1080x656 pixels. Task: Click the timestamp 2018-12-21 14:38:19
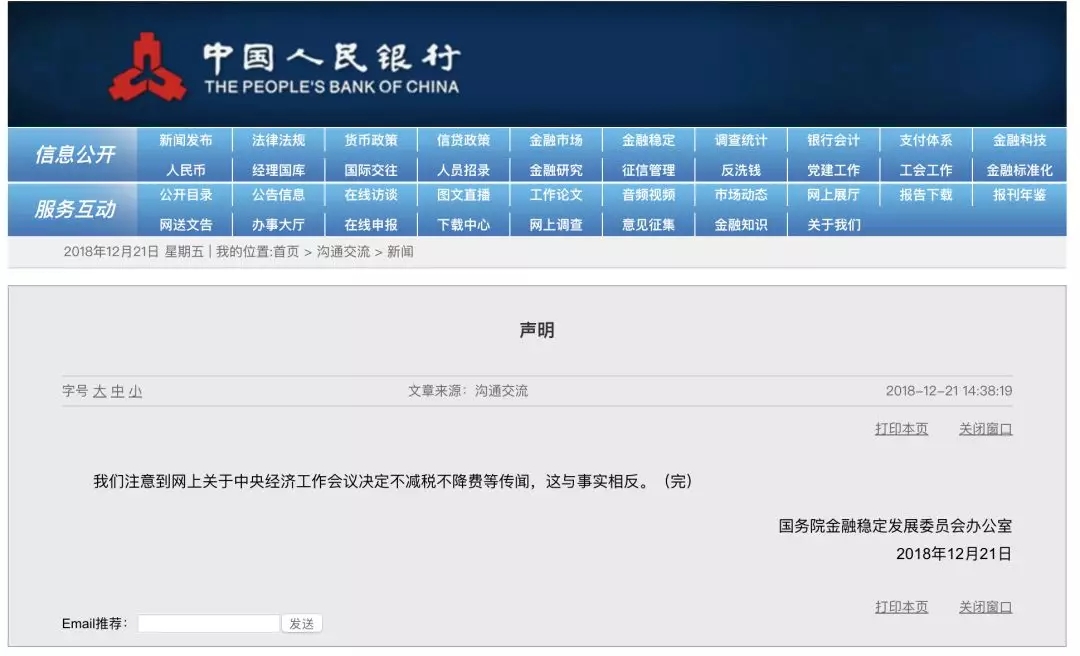coord(948,391)
